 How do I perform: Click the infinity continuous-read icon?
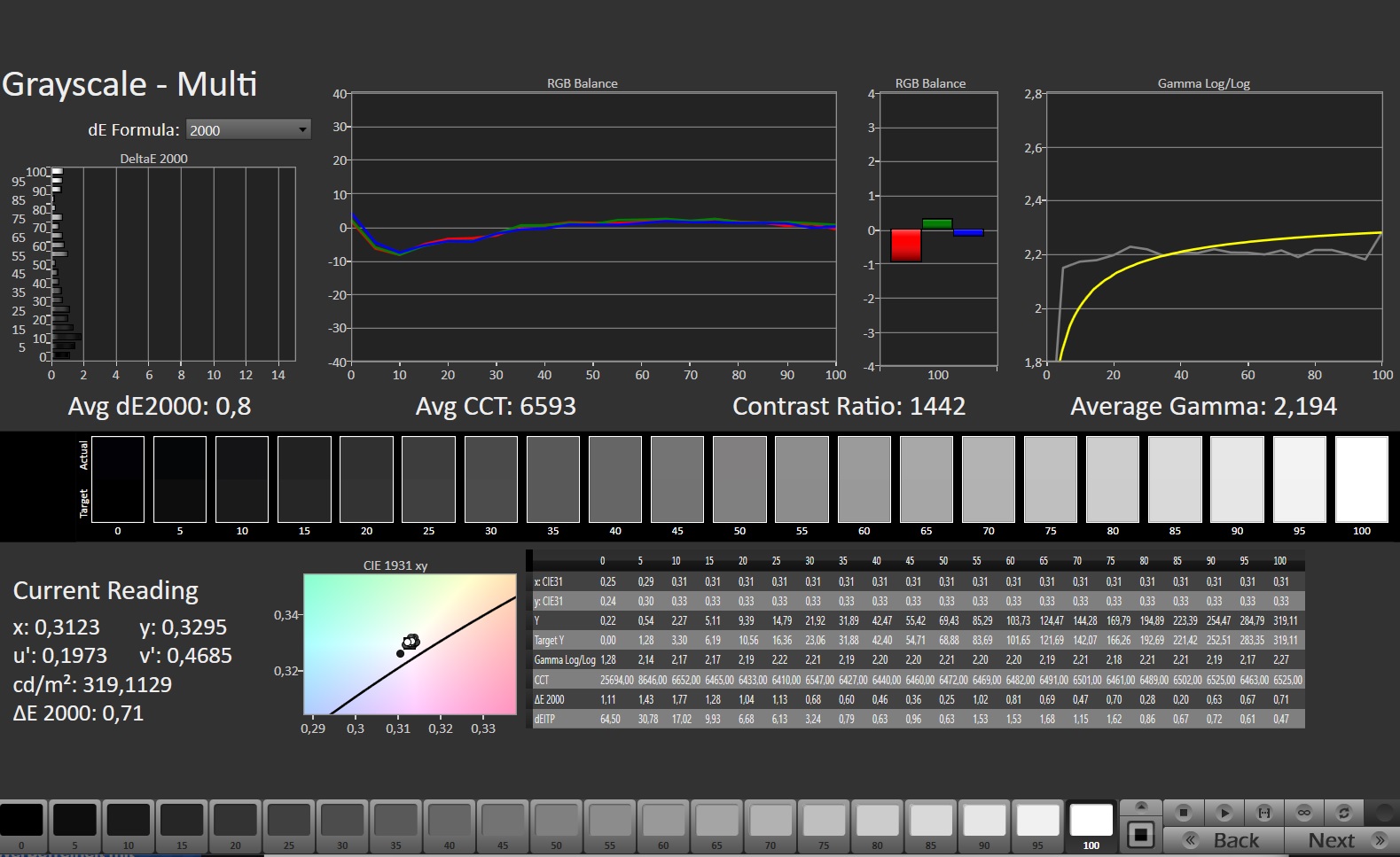click(x=1303, y=812)
